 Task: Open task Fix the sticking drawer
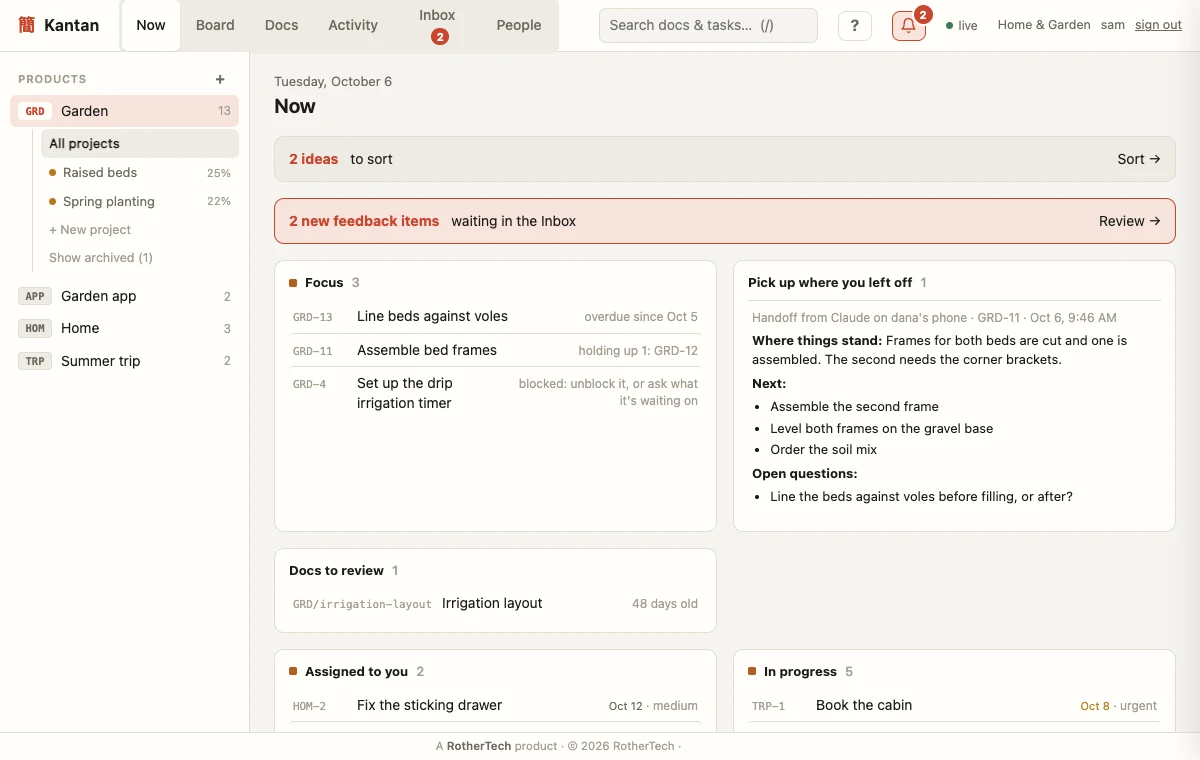[429, 705]
